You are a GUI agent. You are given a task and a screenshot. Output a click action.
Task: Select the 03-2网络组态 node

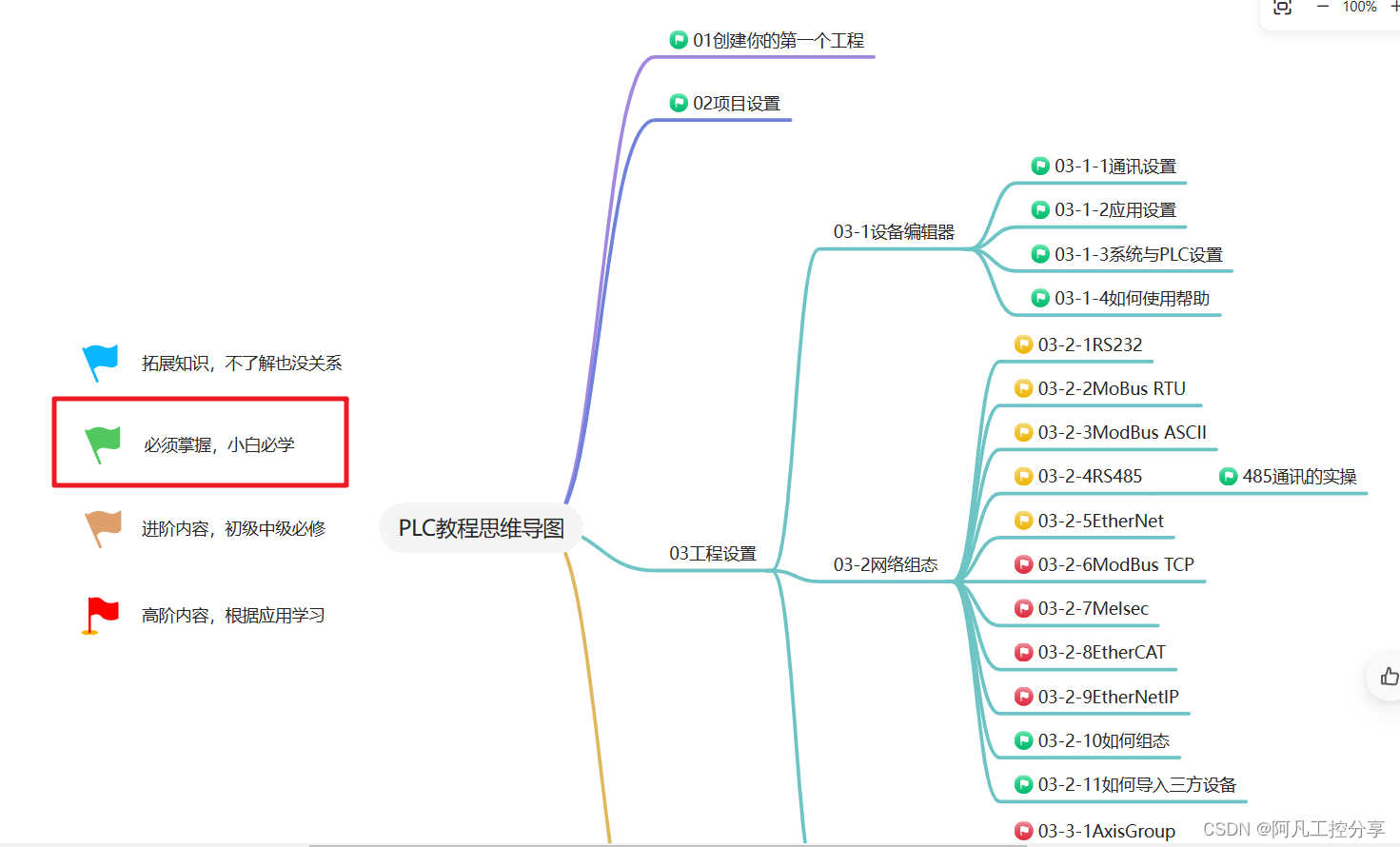(x=886, y=564)
